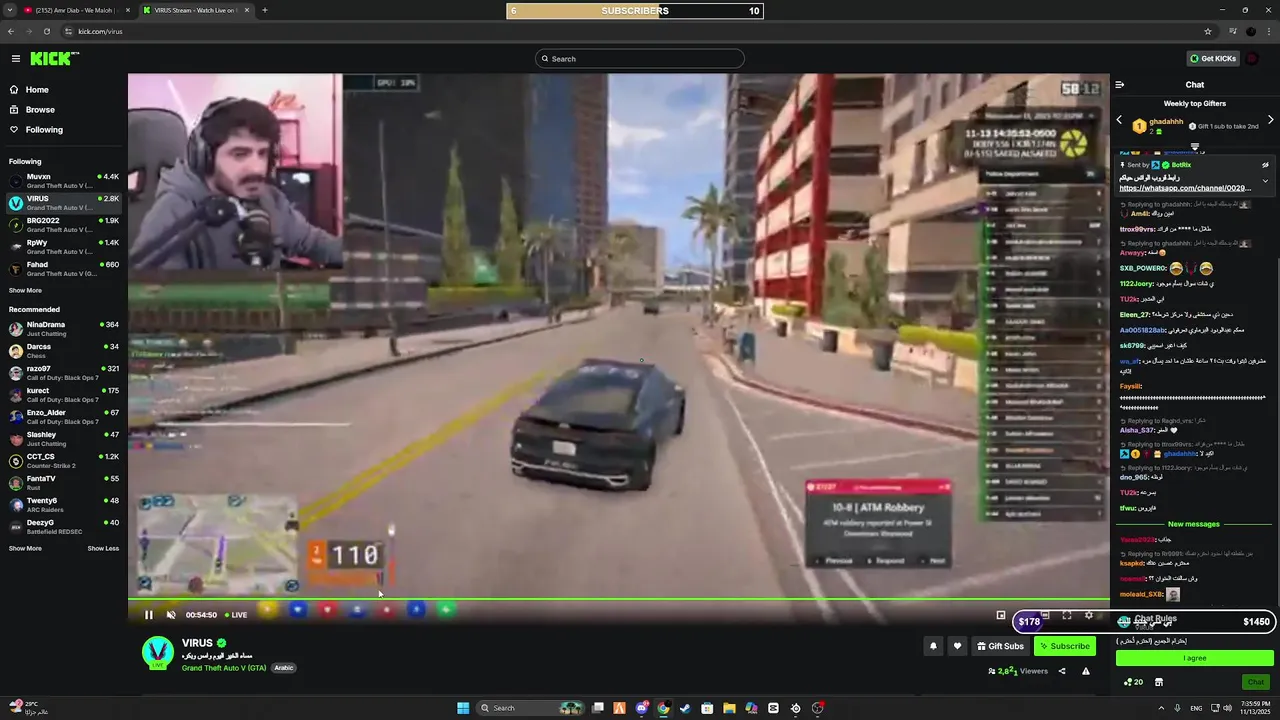Bookmark this page with star icon
1280x720 pixels.
coord(1208,31)
